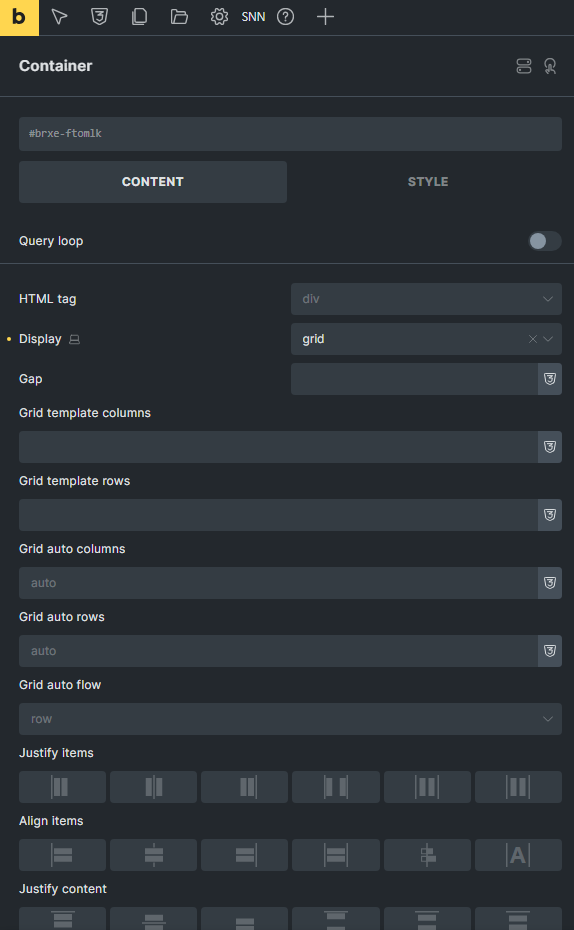
Task: Click the Grid template columns input field
Action: point(278,447)
